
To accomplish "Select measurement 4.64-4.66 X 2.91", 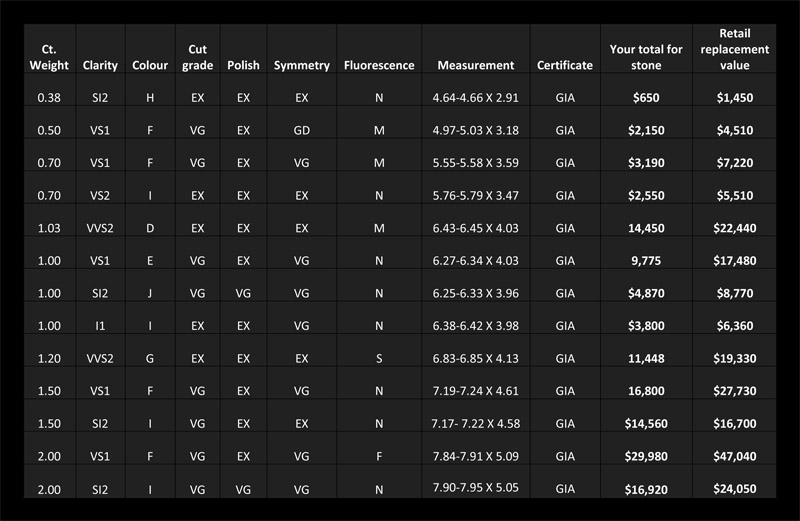I will coord(476,97).
